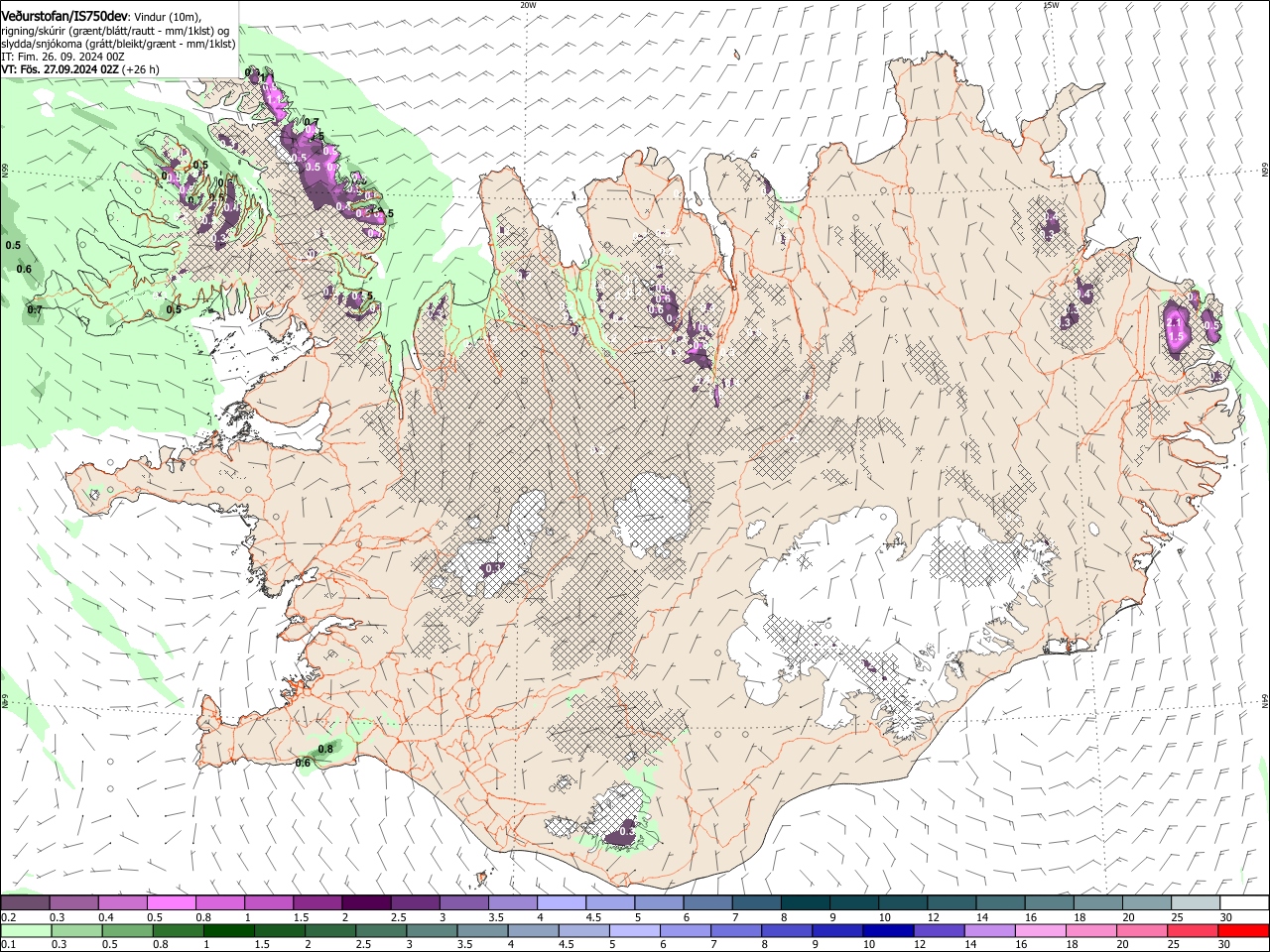Screen dimensions: 1270x952
Task: Click the 30 label in the upper legend scale
Action: pos(1226,917)
